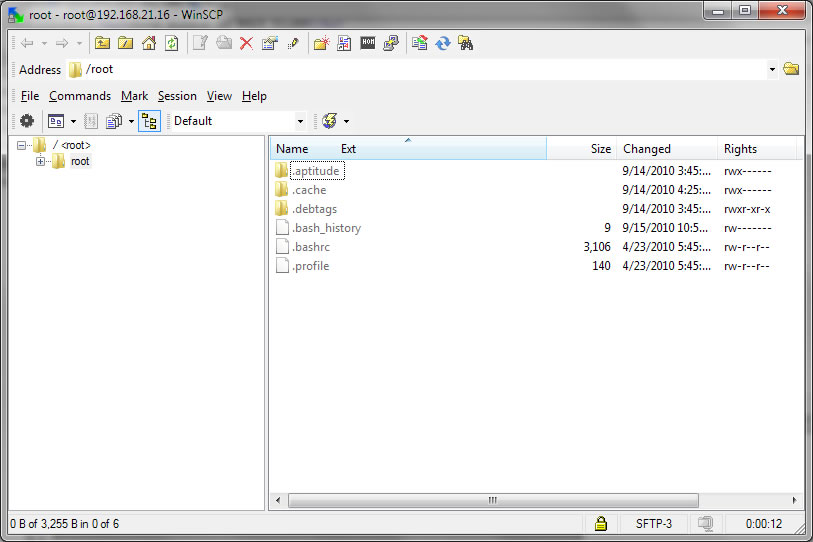The image size is (813, 542).
Task: Open file Properties icon
Action: coord(270,43)
